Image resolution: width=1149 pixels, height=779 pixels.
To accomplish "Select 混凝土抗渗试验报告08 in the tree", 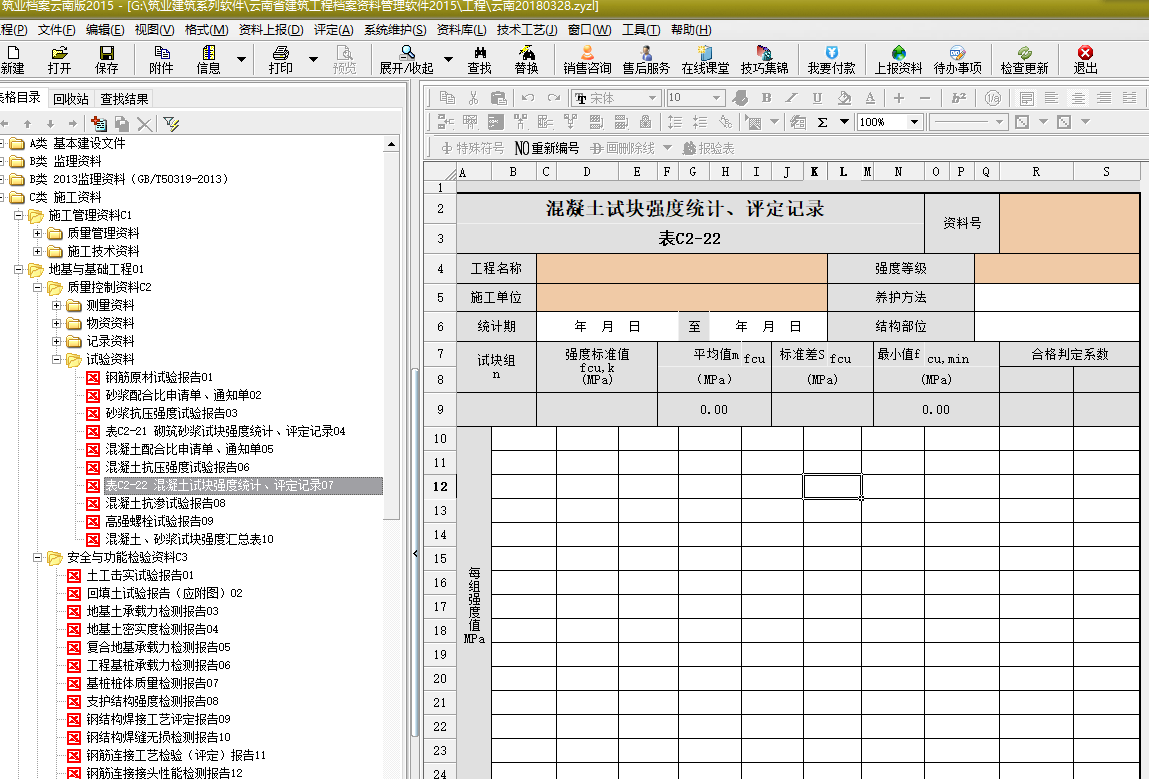I will point(165,503).
